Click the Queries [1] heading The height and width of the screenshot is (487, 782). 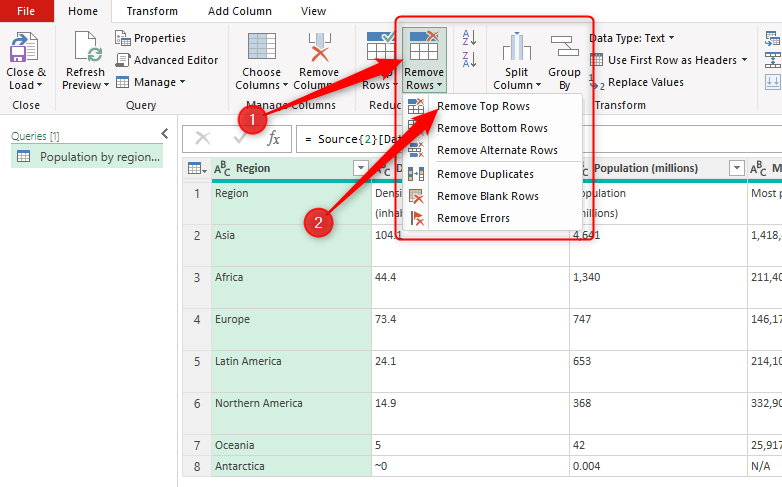click(x=35, y=136)
